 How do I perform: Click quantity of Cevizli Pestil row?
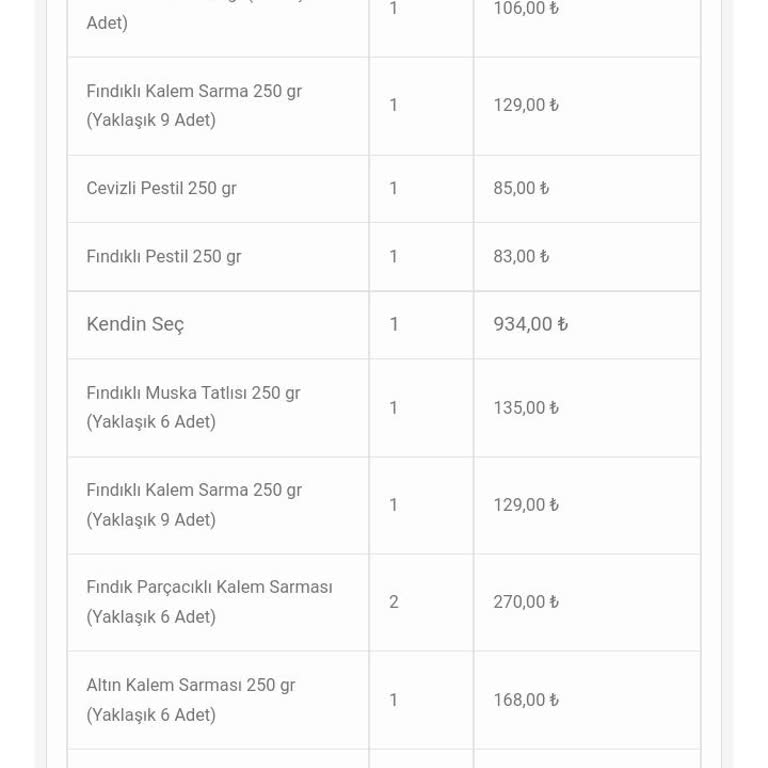(394, 188)
